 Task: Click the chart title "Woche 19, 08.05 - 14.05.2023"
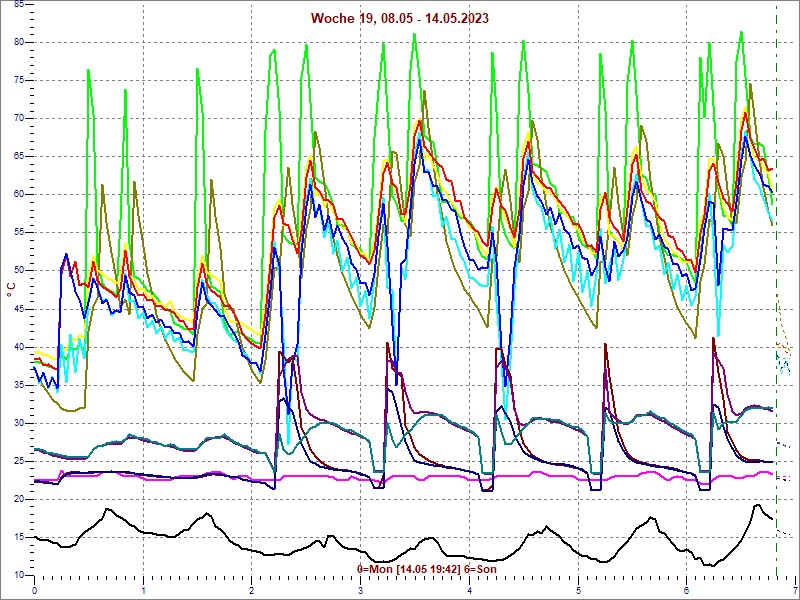pos(399,18)
